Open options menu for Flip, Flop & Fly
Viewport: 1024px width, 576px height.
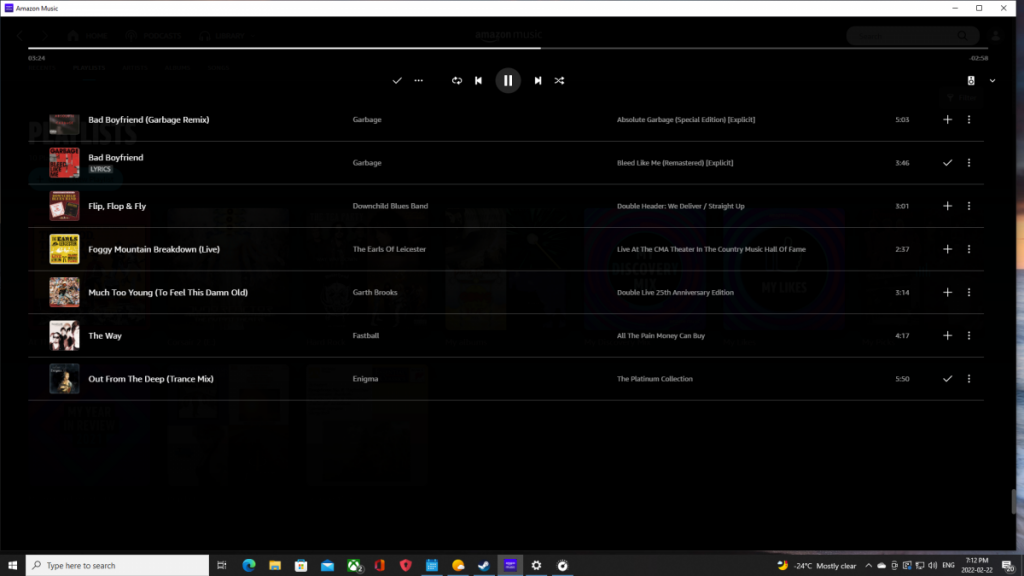pyautogui.click(x=968, y=206)
